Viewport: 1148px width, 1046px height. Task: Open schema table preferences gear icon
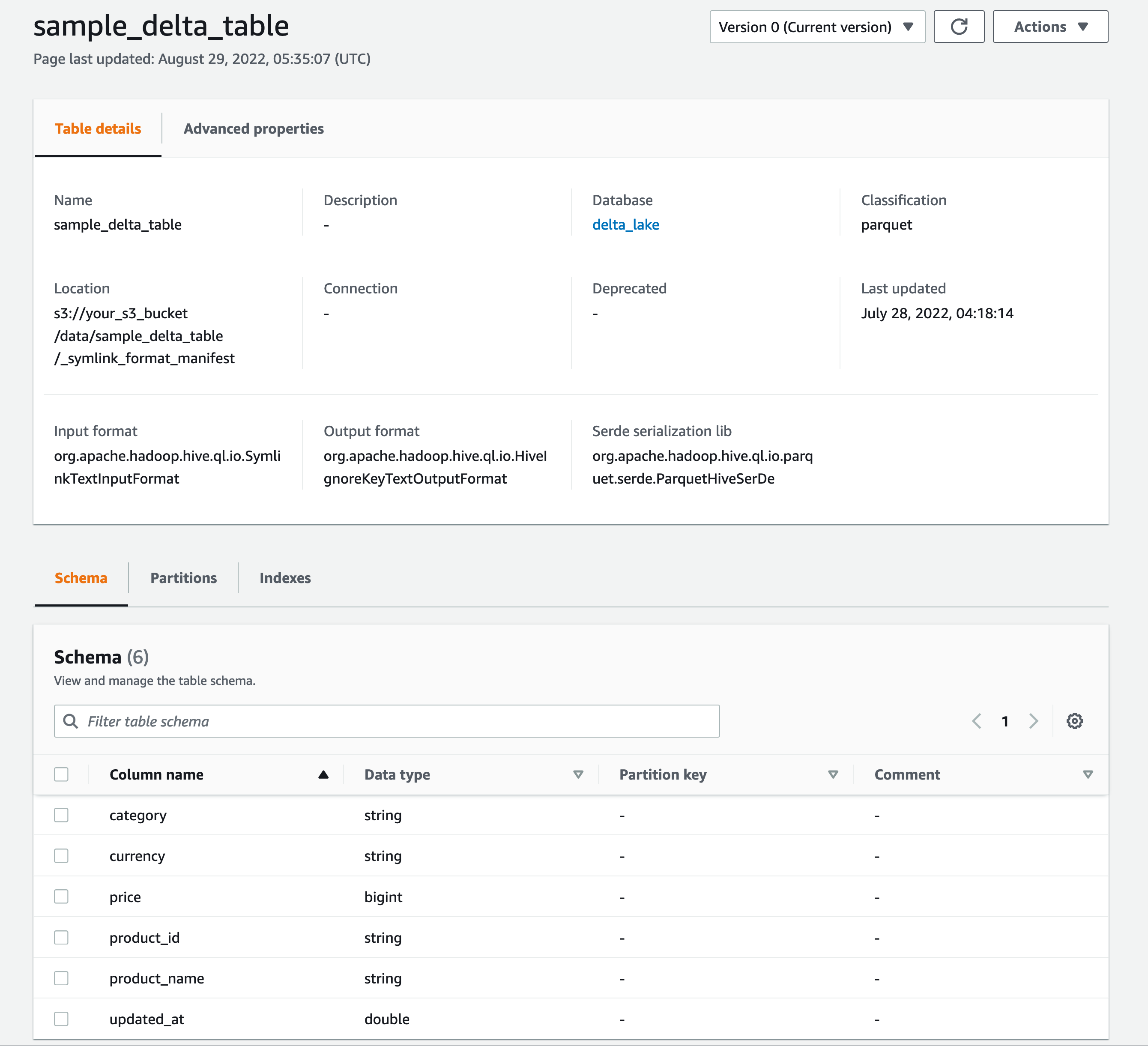[x=1074, y=721]
